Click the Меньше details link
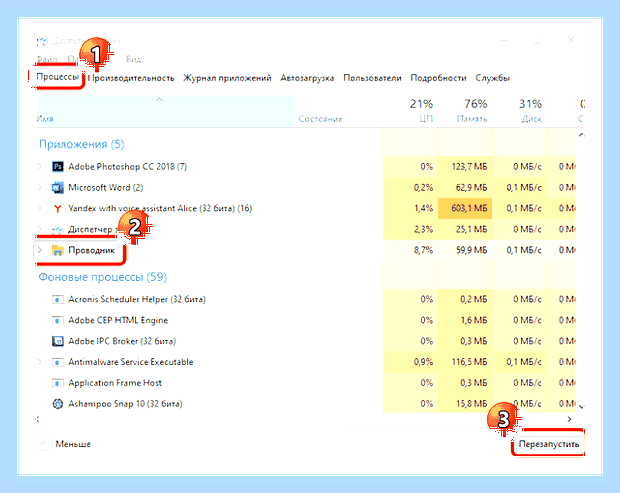 [x=73, y=444]
